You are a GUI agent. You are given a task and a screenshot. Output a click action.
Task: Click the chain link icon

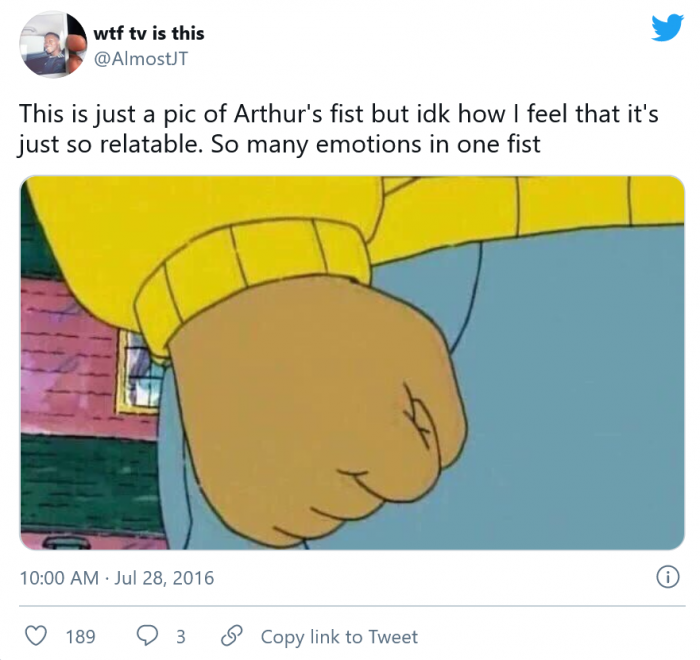[x=232, y=636]
